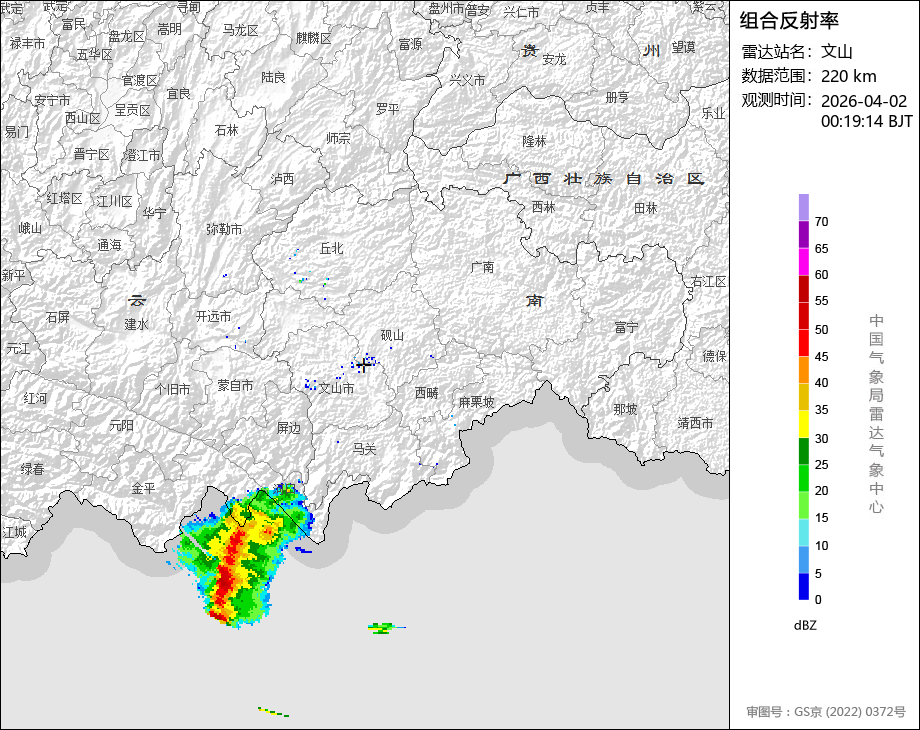The image size is (920, 730).
Task: Click the 建水 county label
Action: 136,324
